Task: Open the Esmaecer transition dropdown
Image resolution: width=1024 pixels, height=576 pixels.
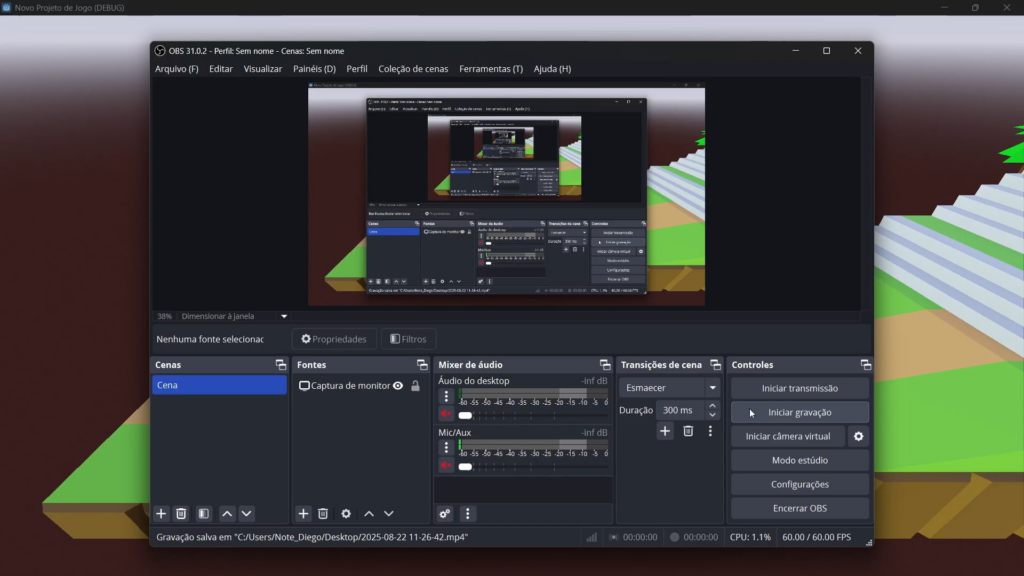Action: 669,388
